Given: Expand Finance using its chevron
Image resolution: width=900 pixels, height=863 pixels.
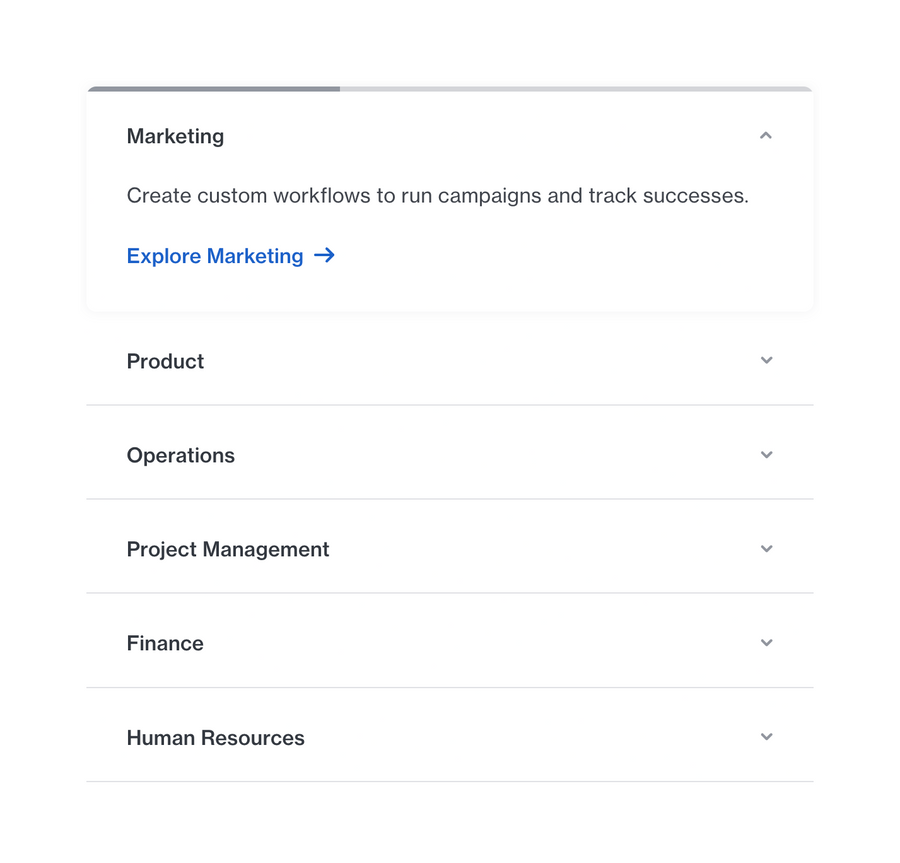Looking at the screenshot, I should coord(766,643).
